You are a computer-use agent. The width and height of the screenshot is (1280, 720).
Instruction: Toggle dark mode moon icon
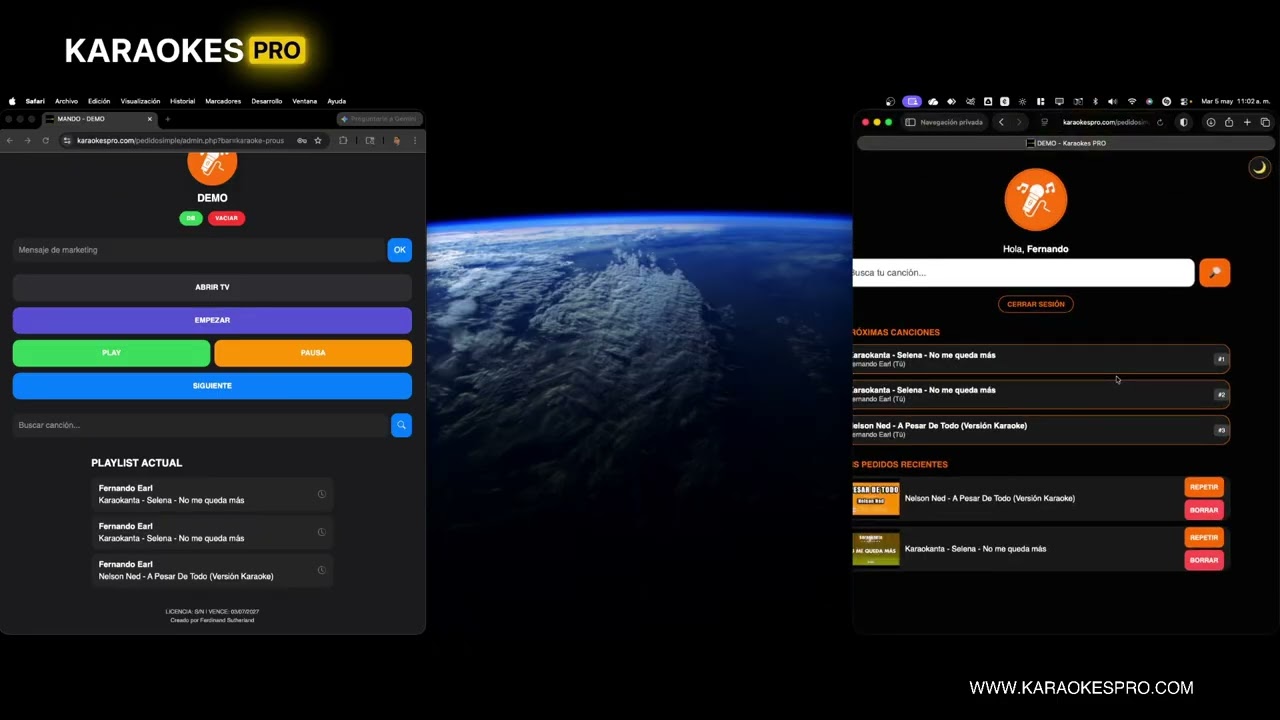pos(1260,168)
